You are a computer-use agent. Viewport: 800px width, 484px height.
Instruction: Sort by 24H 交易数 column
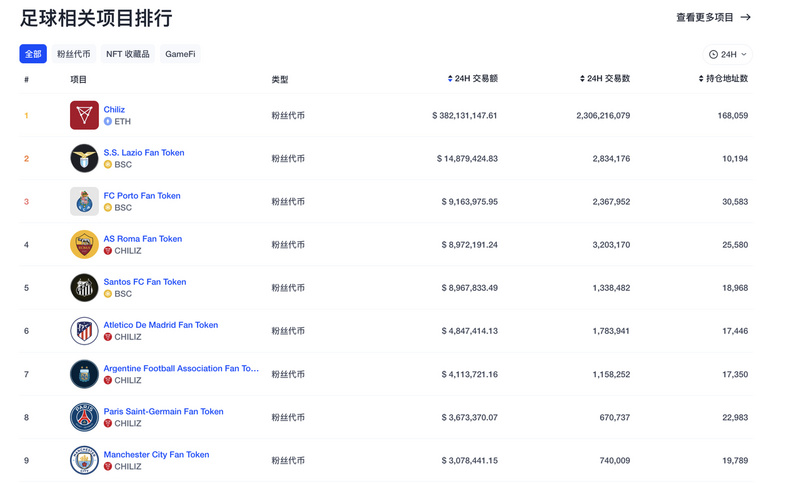[605, 79]
